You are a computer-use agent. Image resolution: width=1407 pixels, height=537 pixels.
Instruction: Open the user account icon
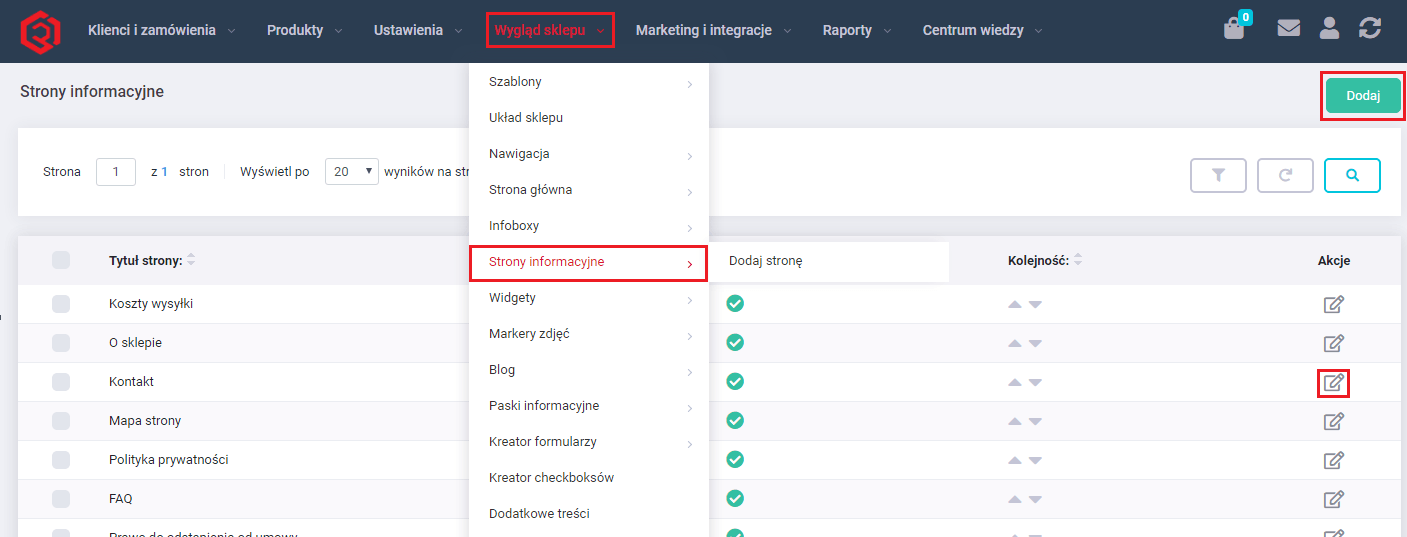(1329, 28)
